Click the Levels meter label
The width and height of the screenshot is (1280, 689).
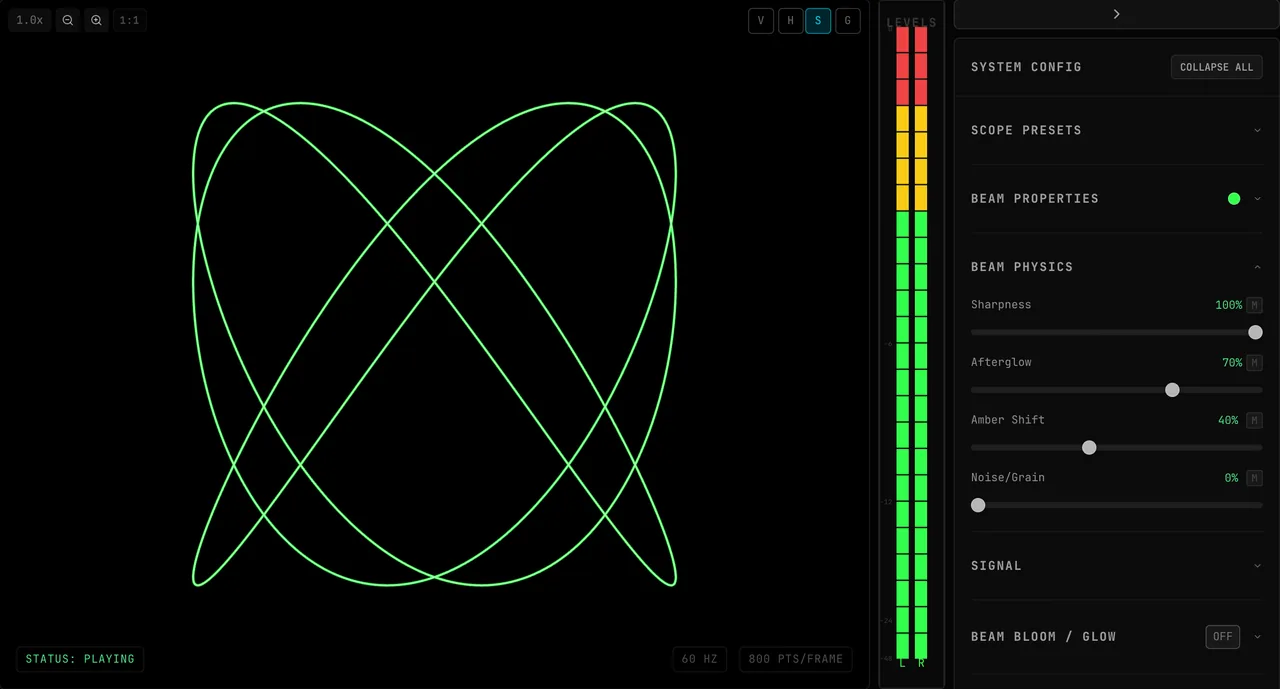pyautogui.click(x=912, y=22)
